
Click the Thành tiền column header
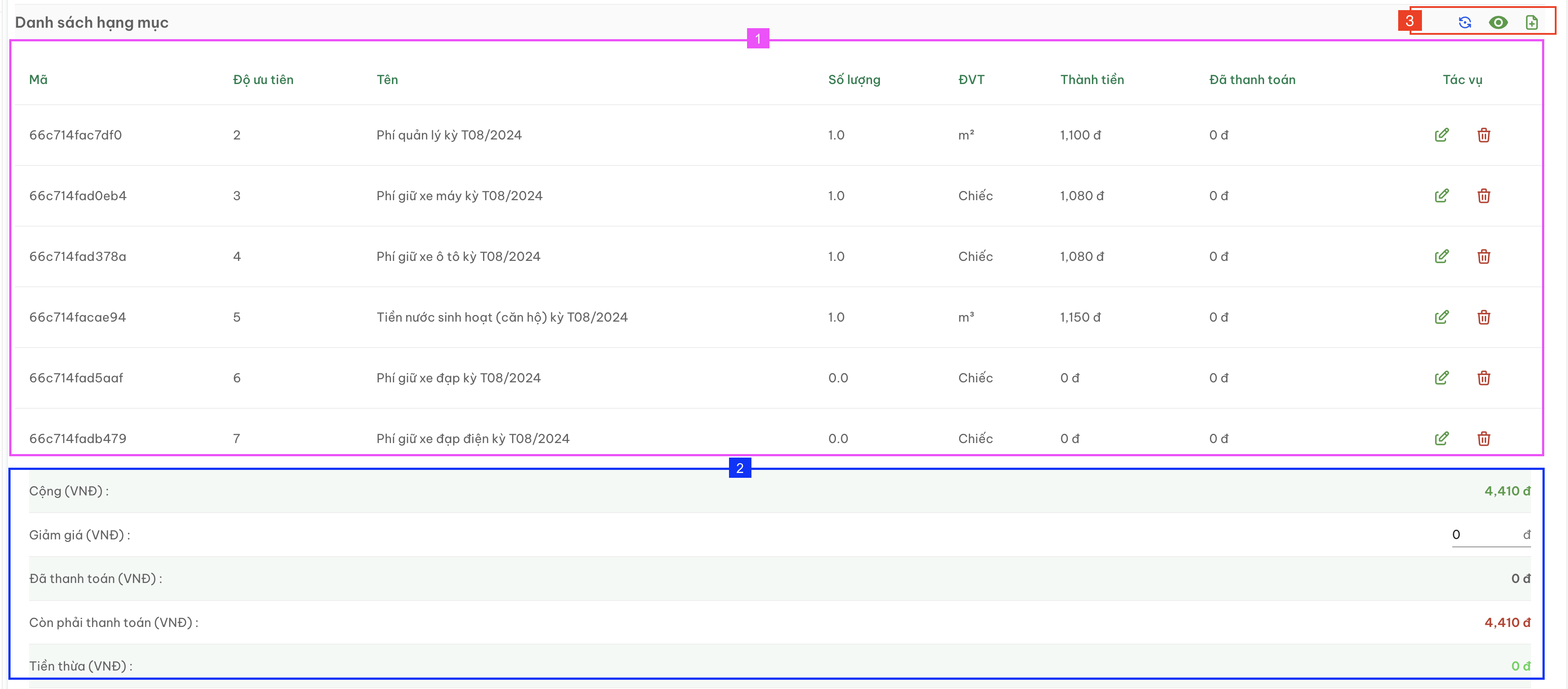[x=1092, y=80]
